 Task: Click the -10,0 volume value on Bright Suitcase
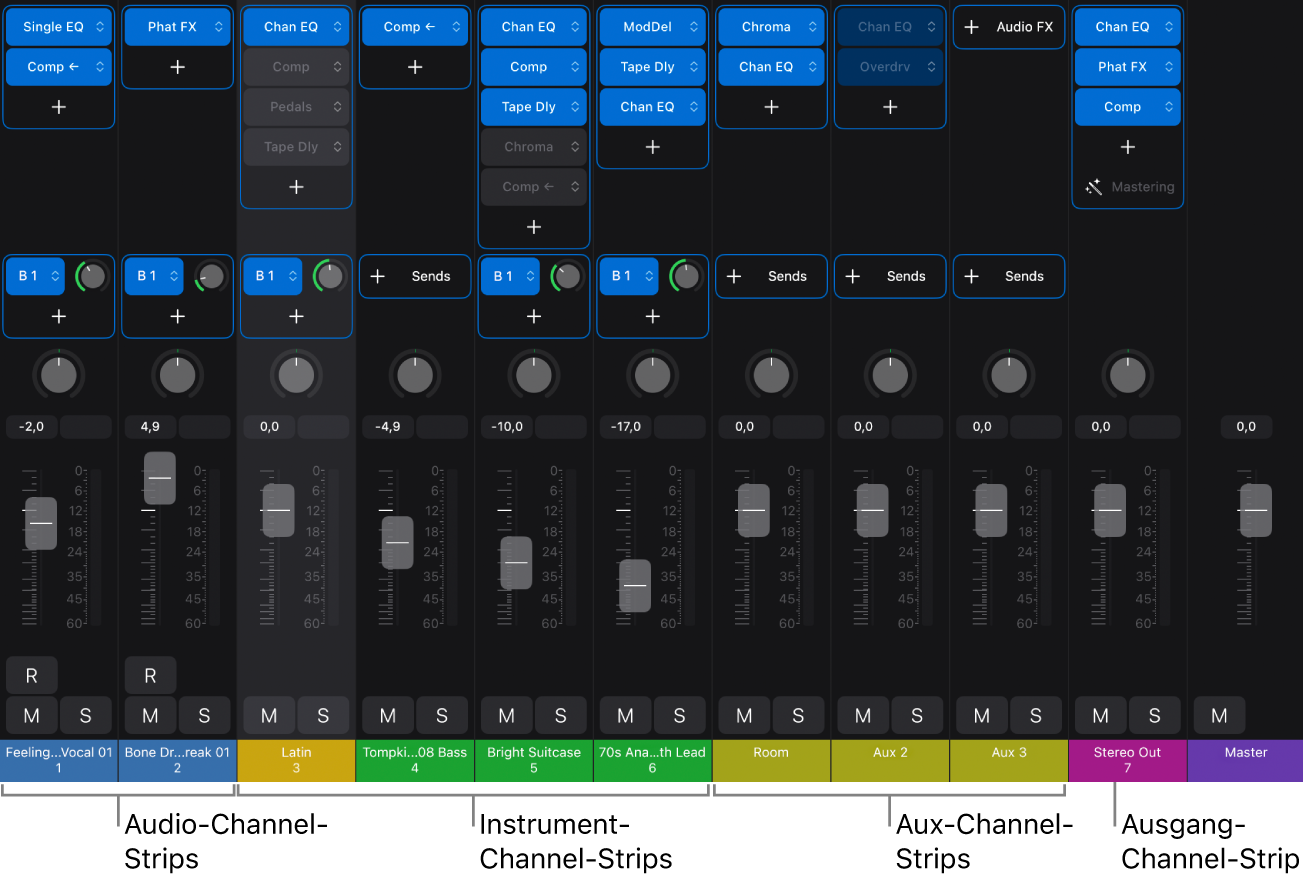coord(506,427)
